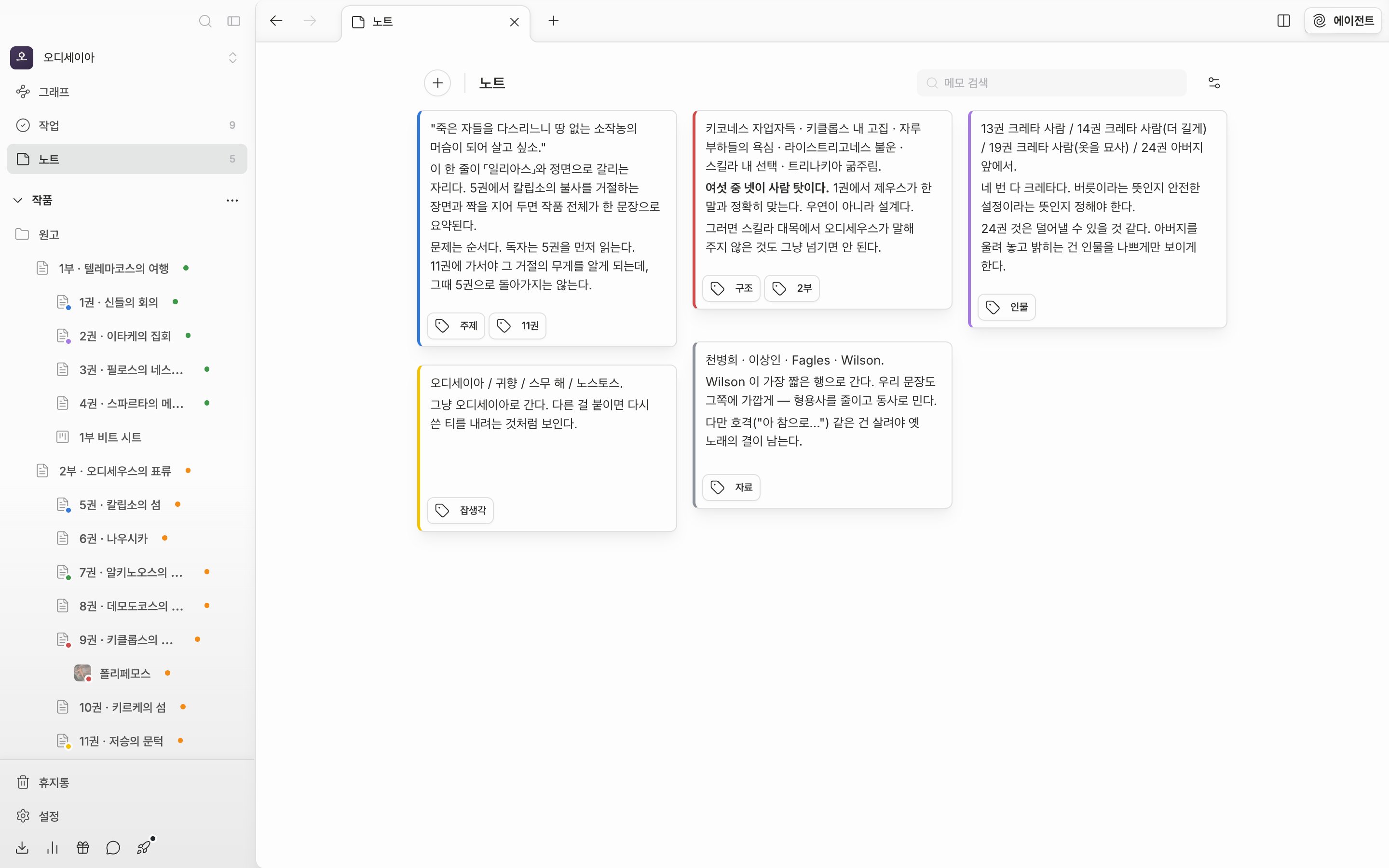
Task: Click the settings gear icon
Action: [23, 816]
